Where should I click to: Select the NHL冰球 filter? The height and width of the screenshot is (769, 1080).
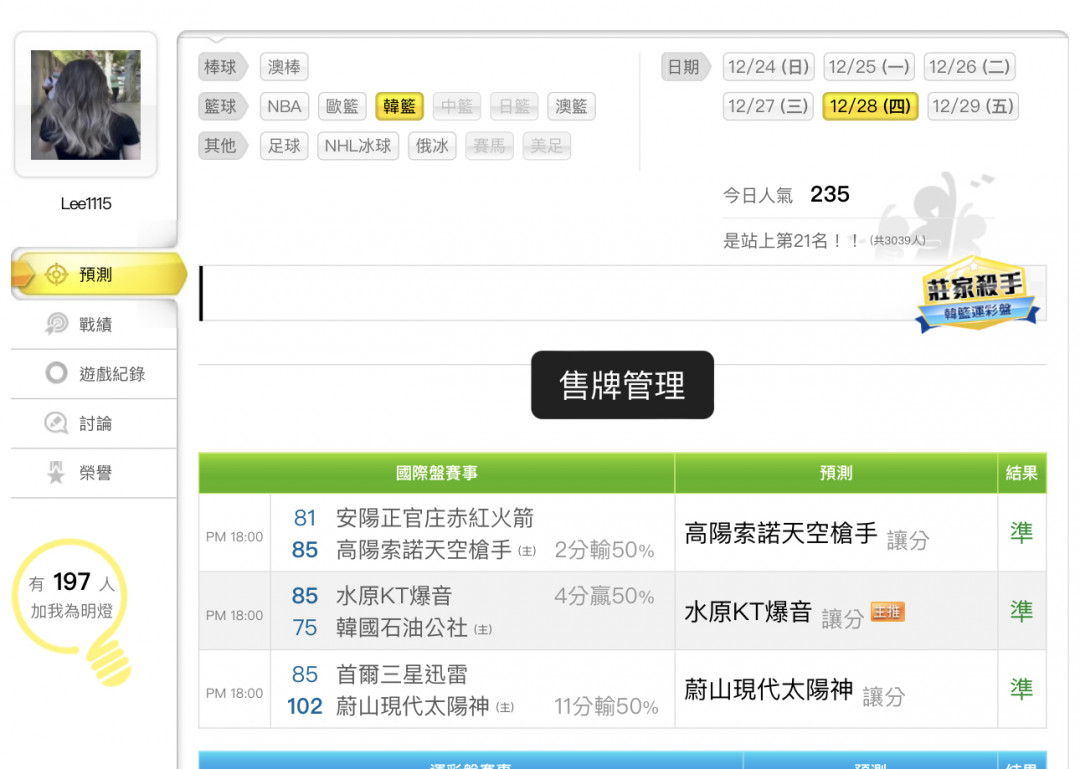click(x=358, y=145)
